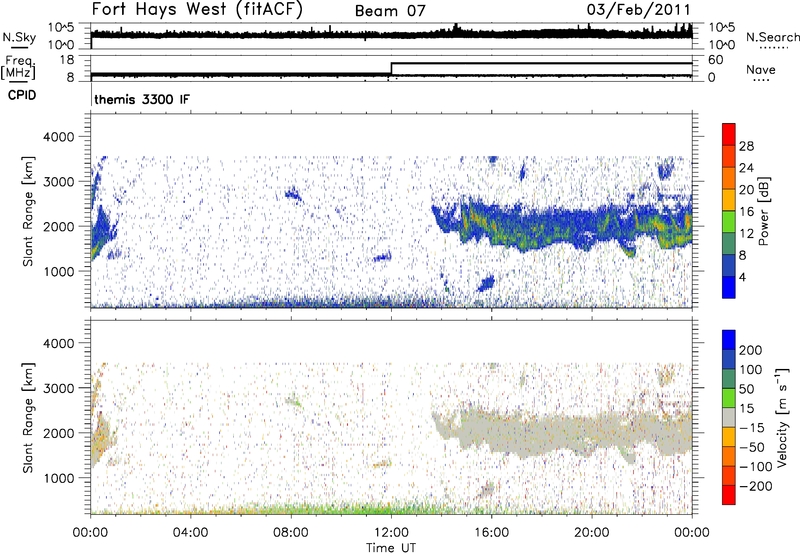Click the "CPID" row label
Image resolution: width=800 pixels, height=554 pixels.
(x=21, y=95)
